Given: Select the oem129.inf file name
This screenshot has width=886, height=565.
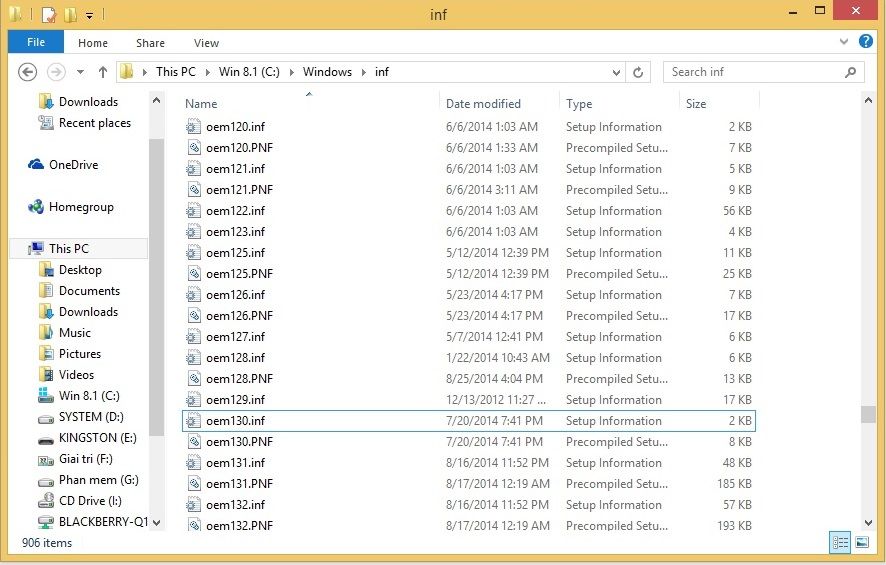Looking at the screenshot, I should click(x=235, y=400).
